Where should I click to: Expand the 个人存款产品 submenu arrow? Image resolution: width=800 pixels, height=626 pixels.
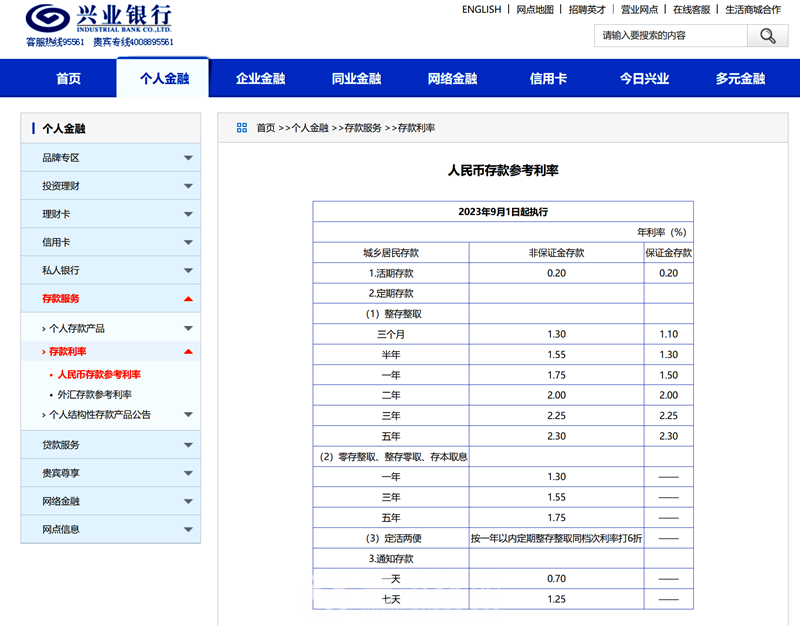coord(188,328)
